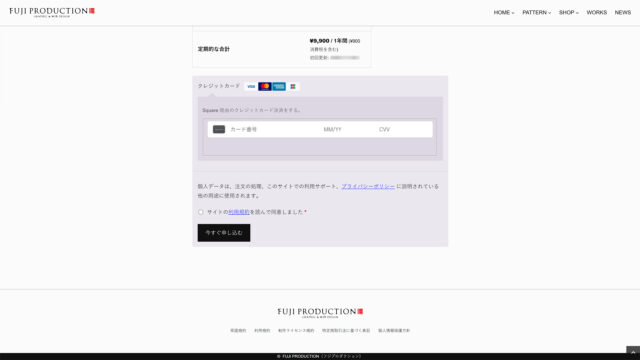Select the クレジットカード payment method label

tap(219, 86)
